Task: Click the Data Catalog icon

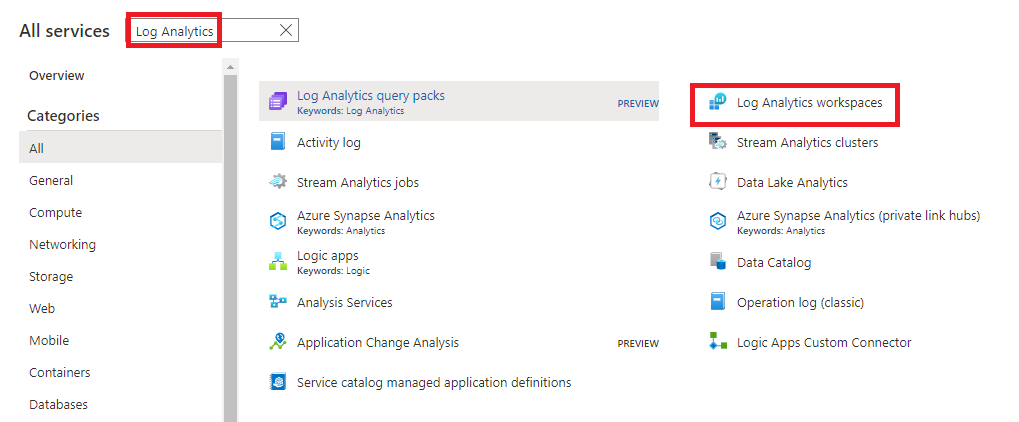Action: 717,262
